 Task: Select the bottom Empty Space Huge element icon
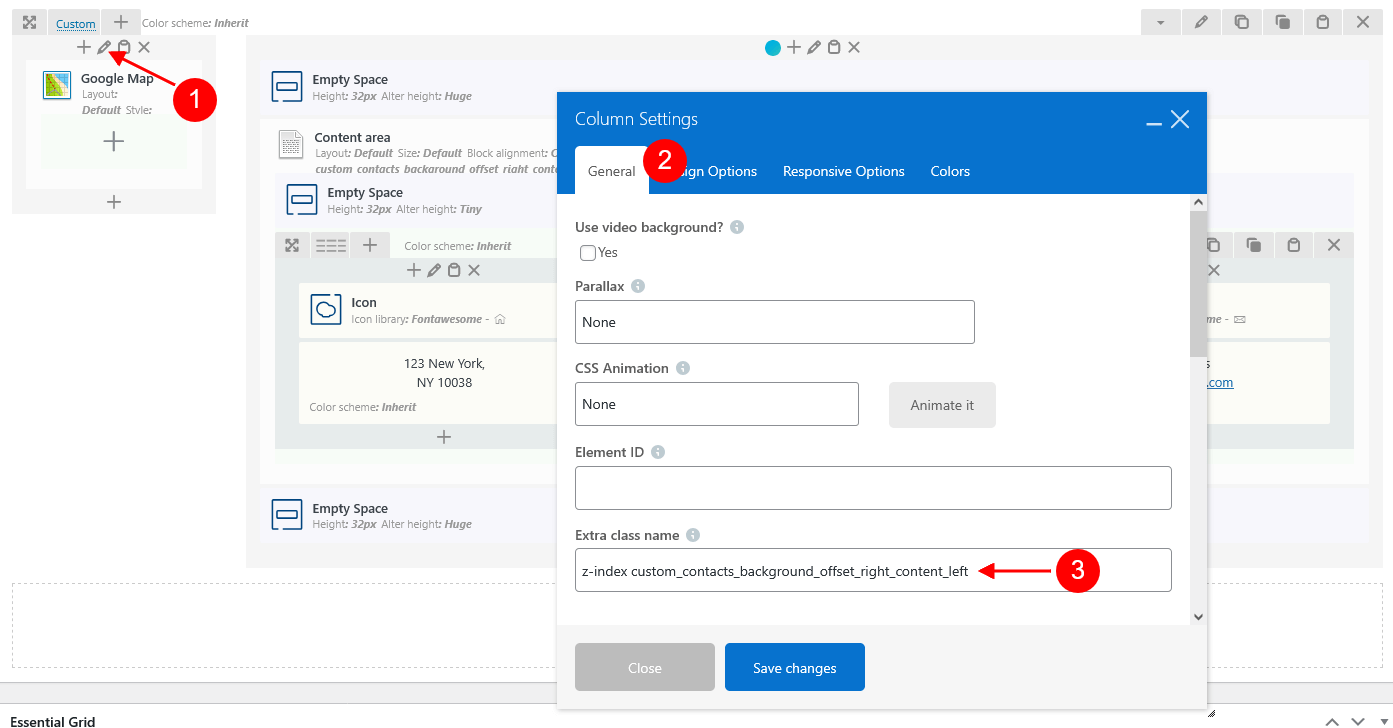pyautogui.click(x=287, y=516)
